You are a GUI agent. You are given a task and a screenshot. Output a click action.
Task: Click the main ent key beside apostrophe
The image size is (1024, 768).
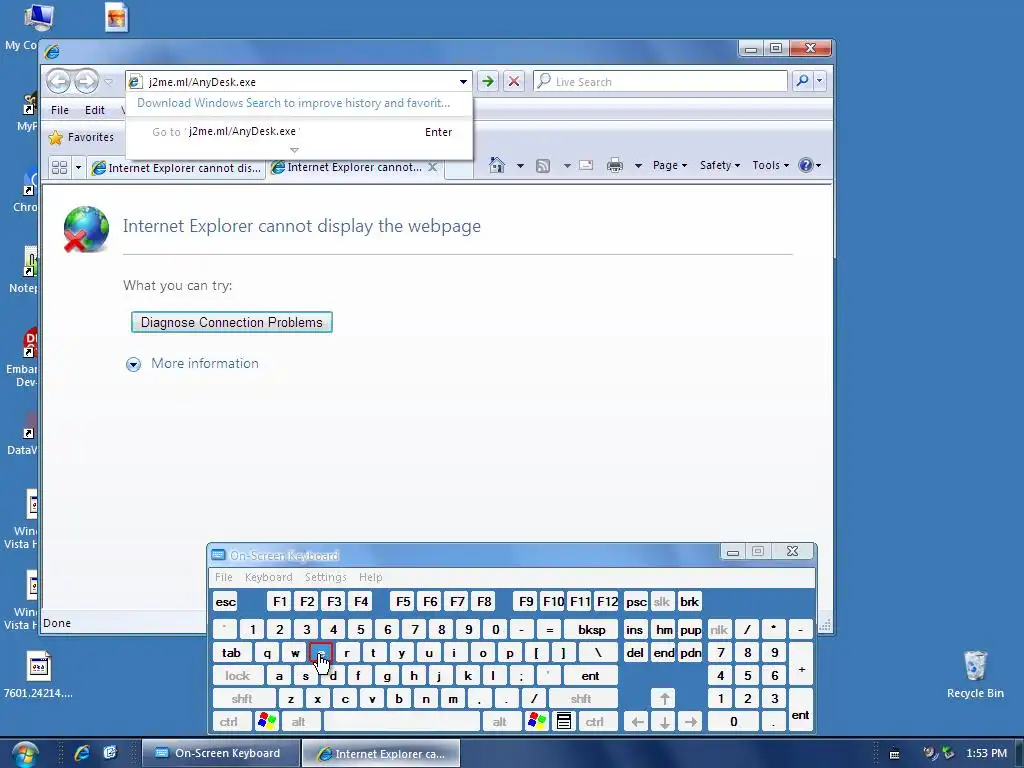click(x=590, y=676)
